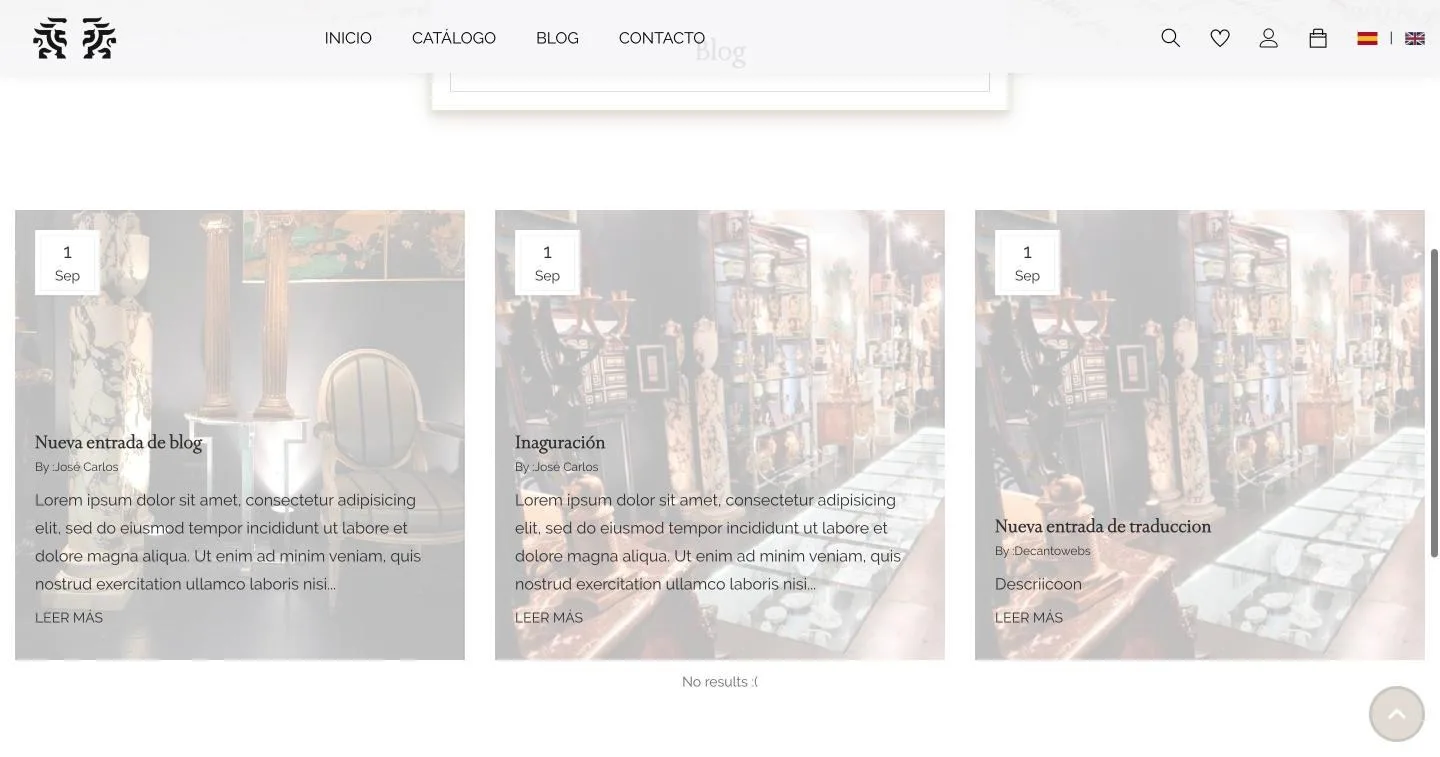Open the BLOG menu item
The width and height of the screenshot is (1440, 757).
coord(557,38)
